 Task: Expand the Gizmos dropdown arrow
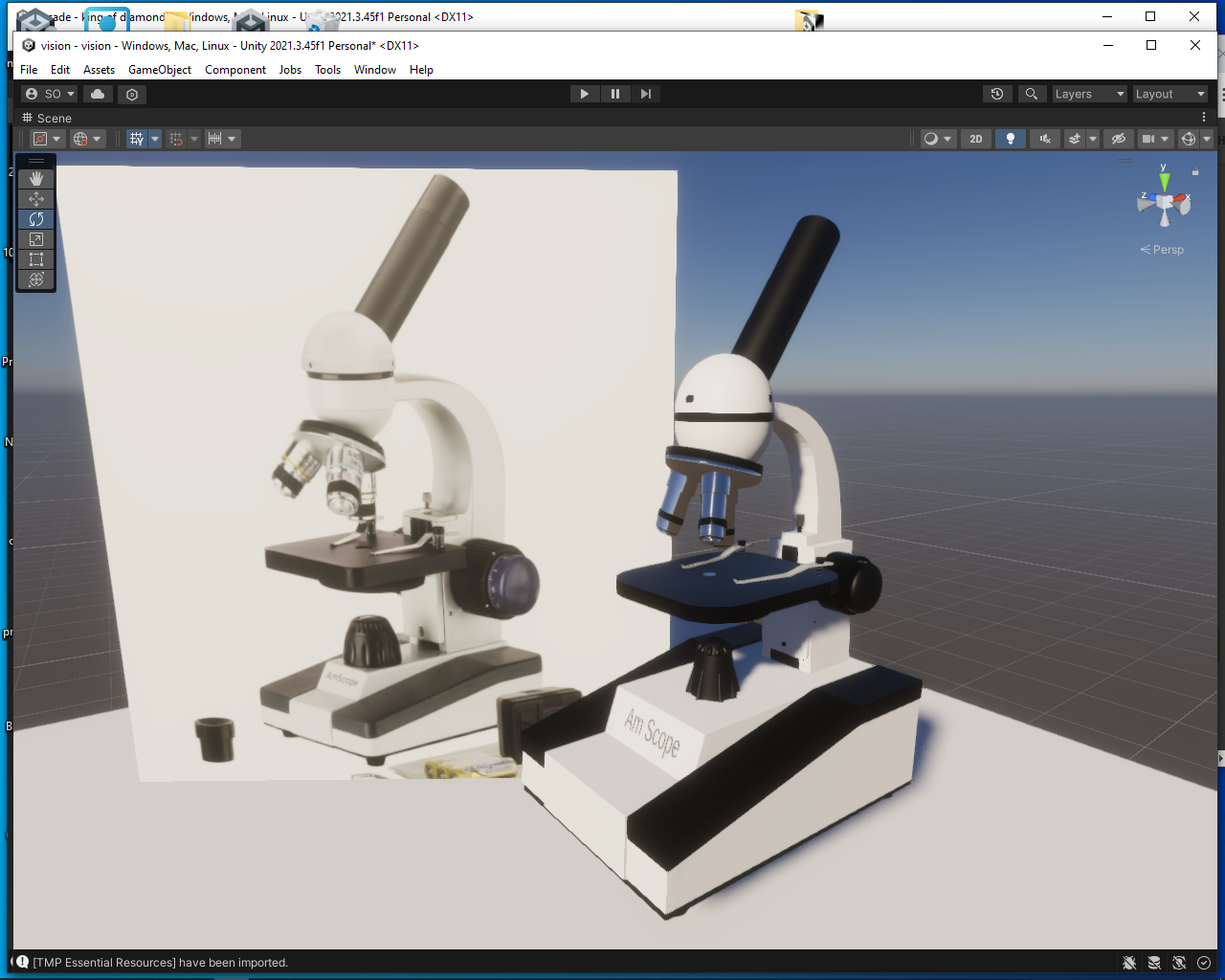point(1207,139)
